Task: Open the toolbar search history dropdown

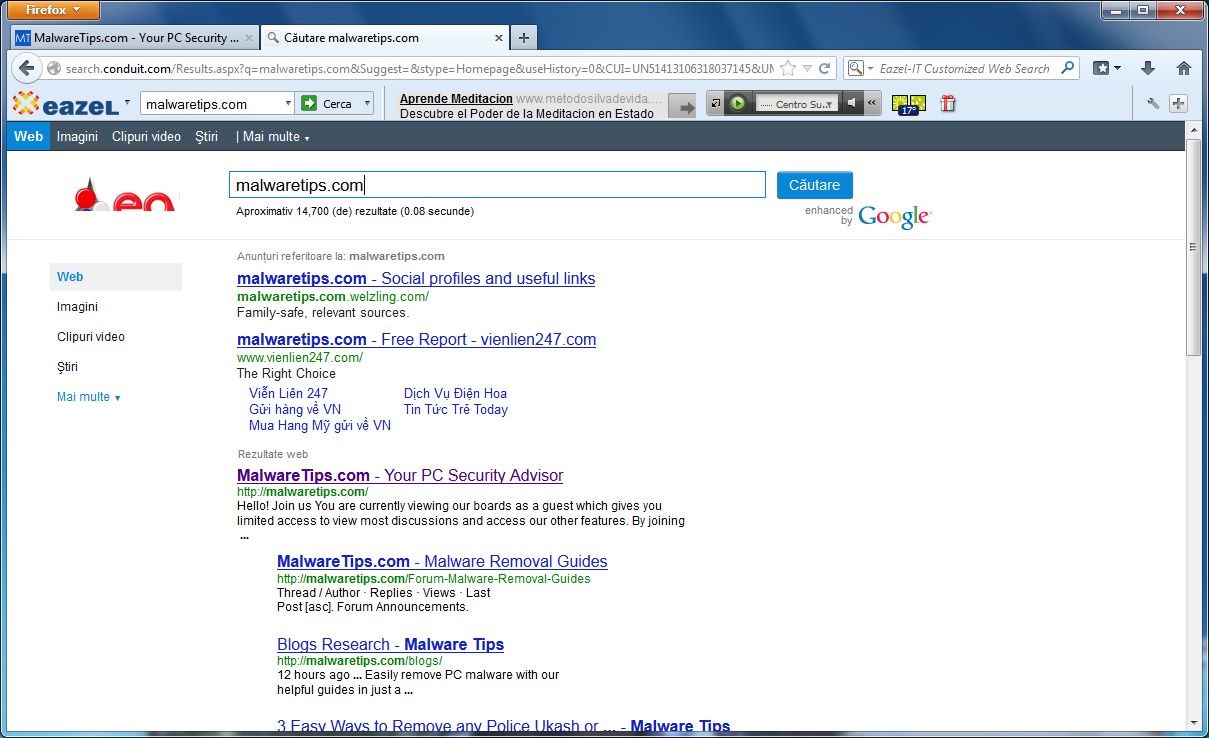Action: tap(288, 104)
